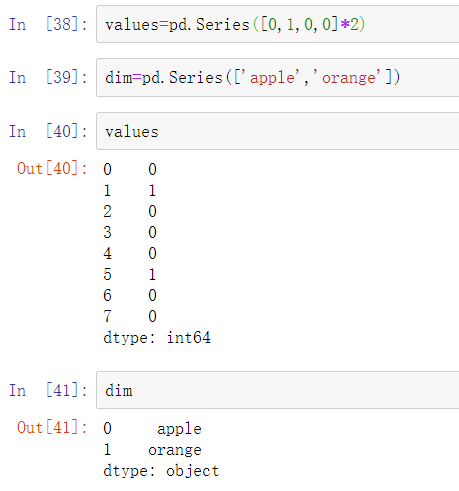Viewport: 459px width, 491px height.
Task: Click index 7 row in values output
Action: [130, 316]
